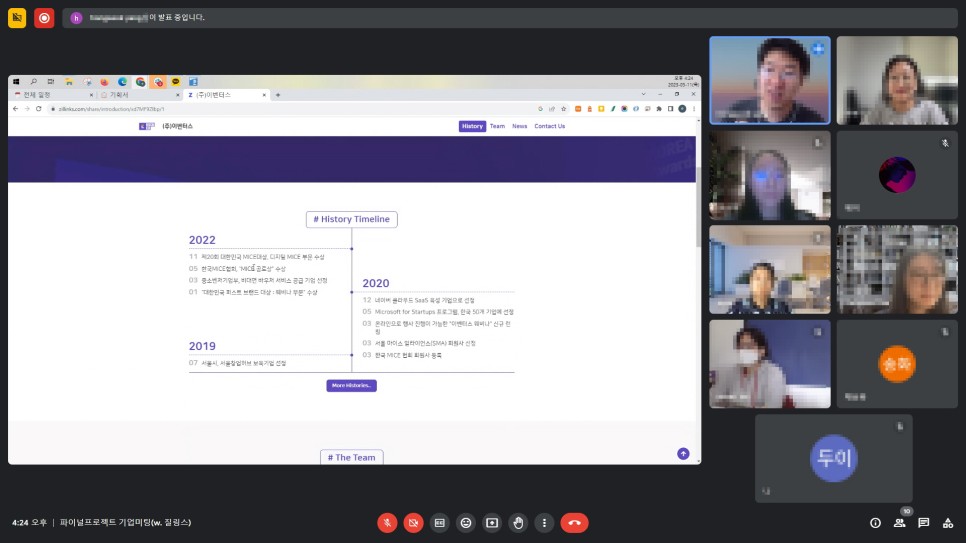This screenshot has width=966, height=543.
Task: Select the History tab on the shared page
Action: click(472, 126)
